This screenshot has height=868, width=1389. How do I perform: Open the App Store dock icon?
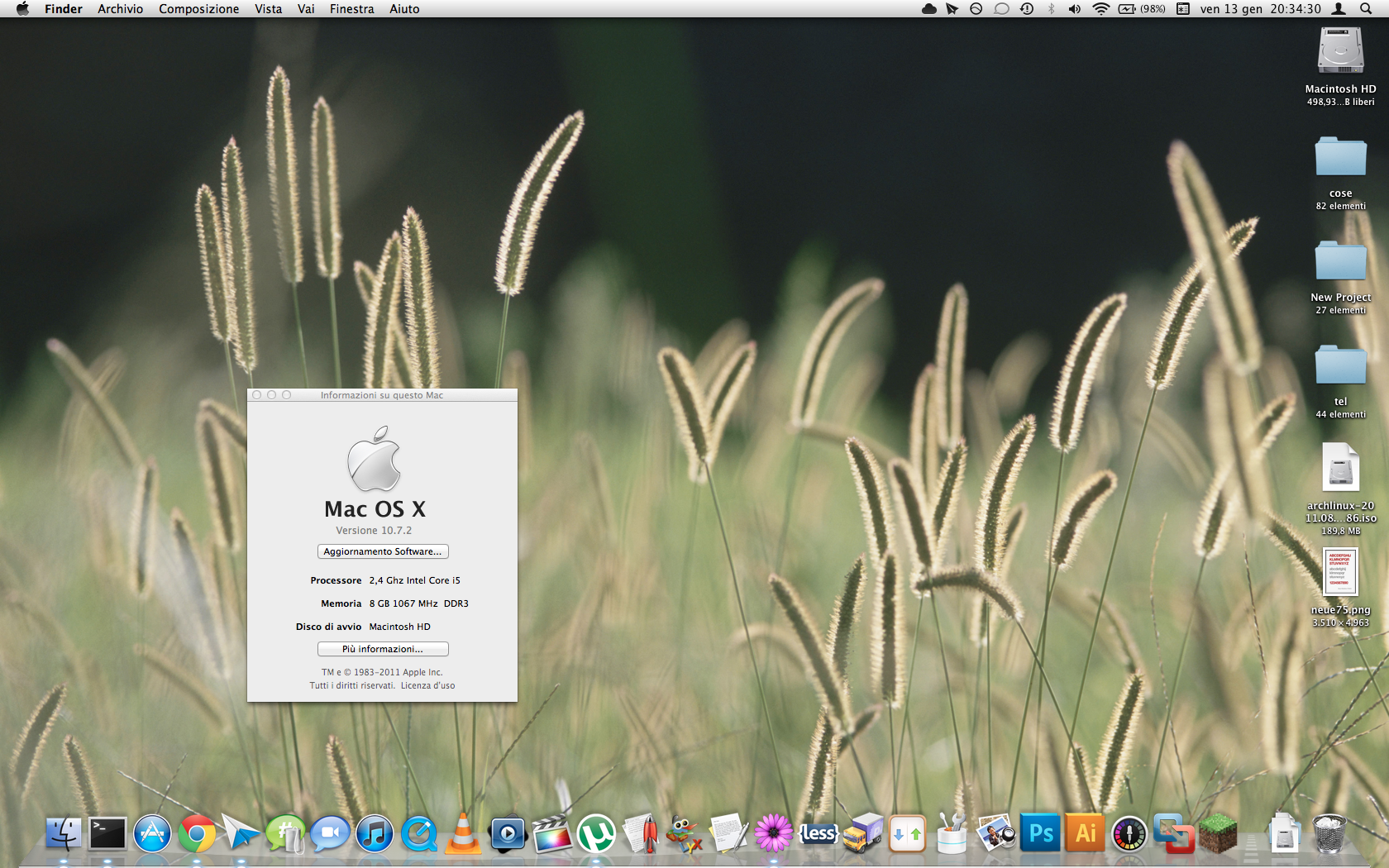pyautogui.click(x=152, y=833)
